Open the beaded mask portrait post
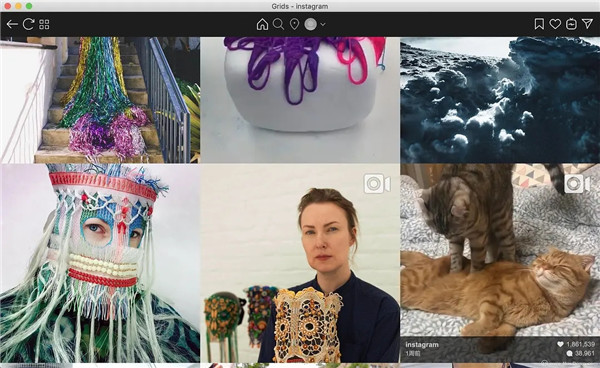 (100, 263)
